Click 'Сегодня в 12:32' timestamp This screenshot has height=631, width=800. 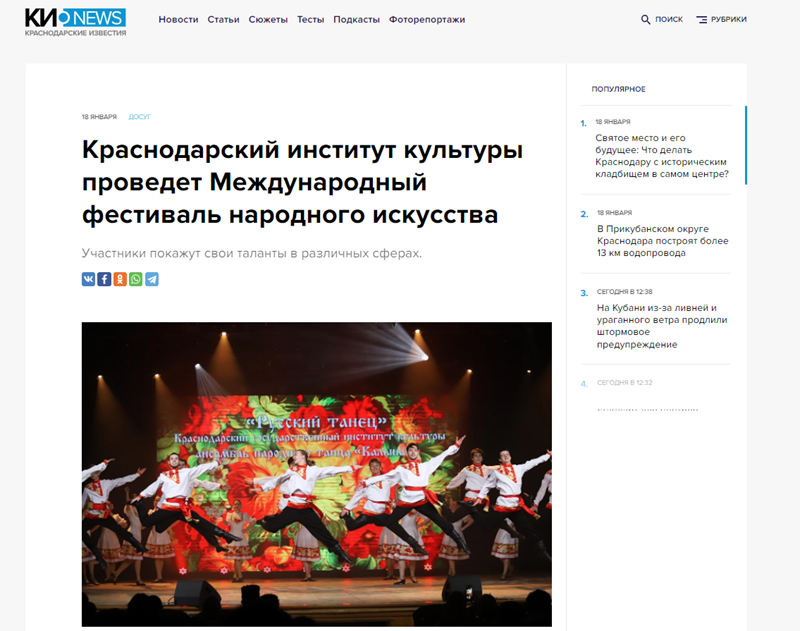pyautogui.click(x=624, y=383)
